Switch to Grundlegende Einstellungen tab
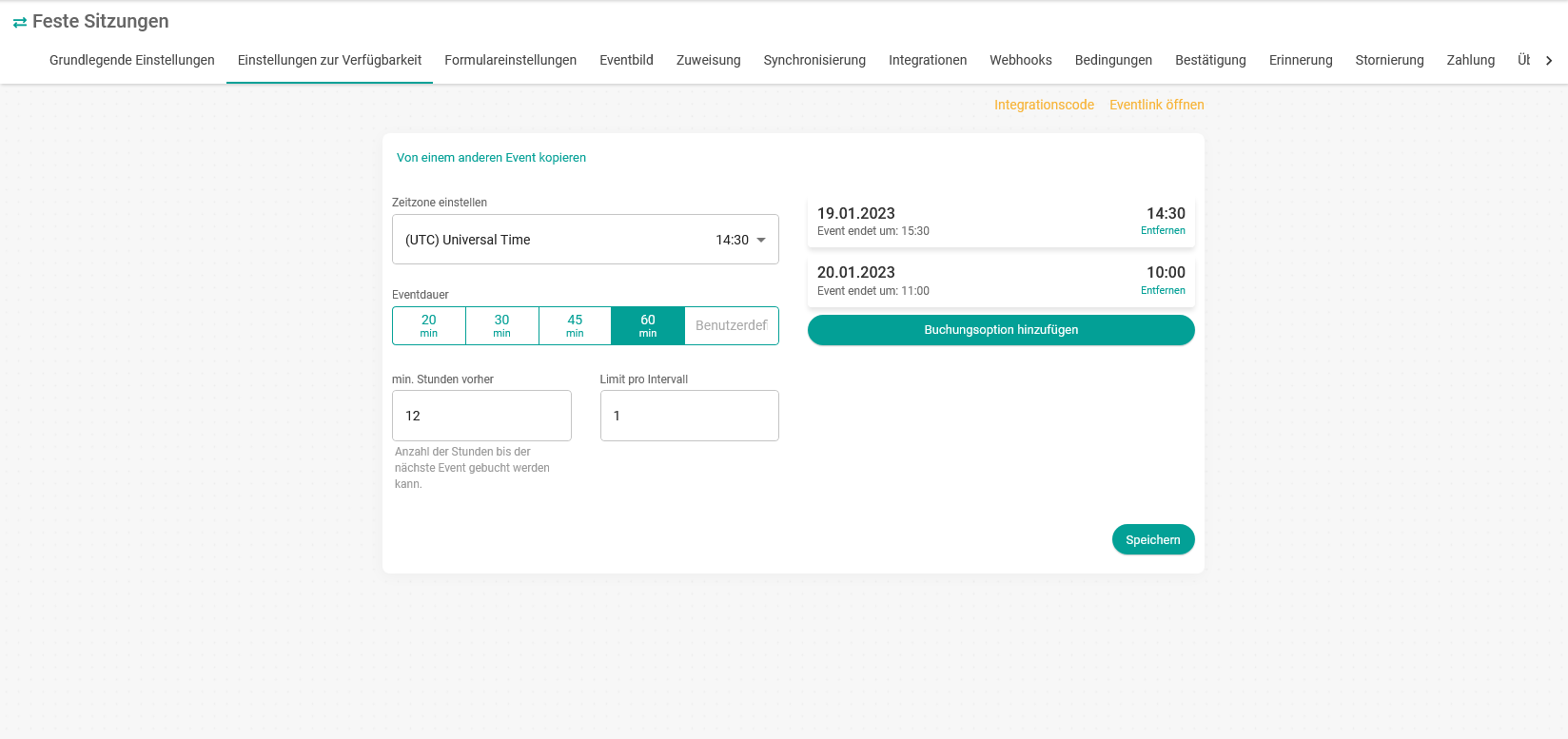 [132, 60]
